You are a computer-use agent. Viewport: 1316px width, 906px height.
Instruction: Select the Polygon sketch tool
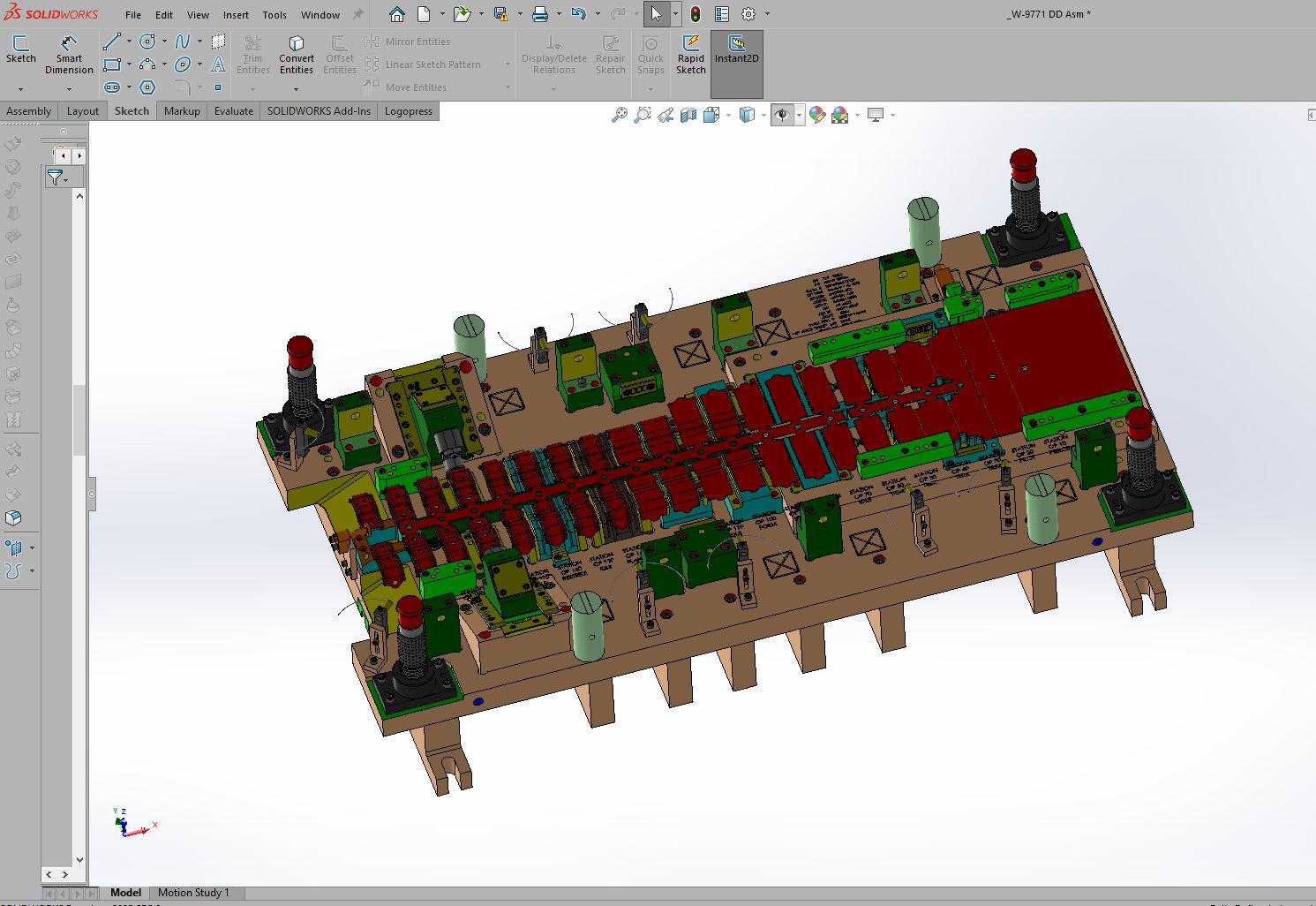[x=147, y=87]
